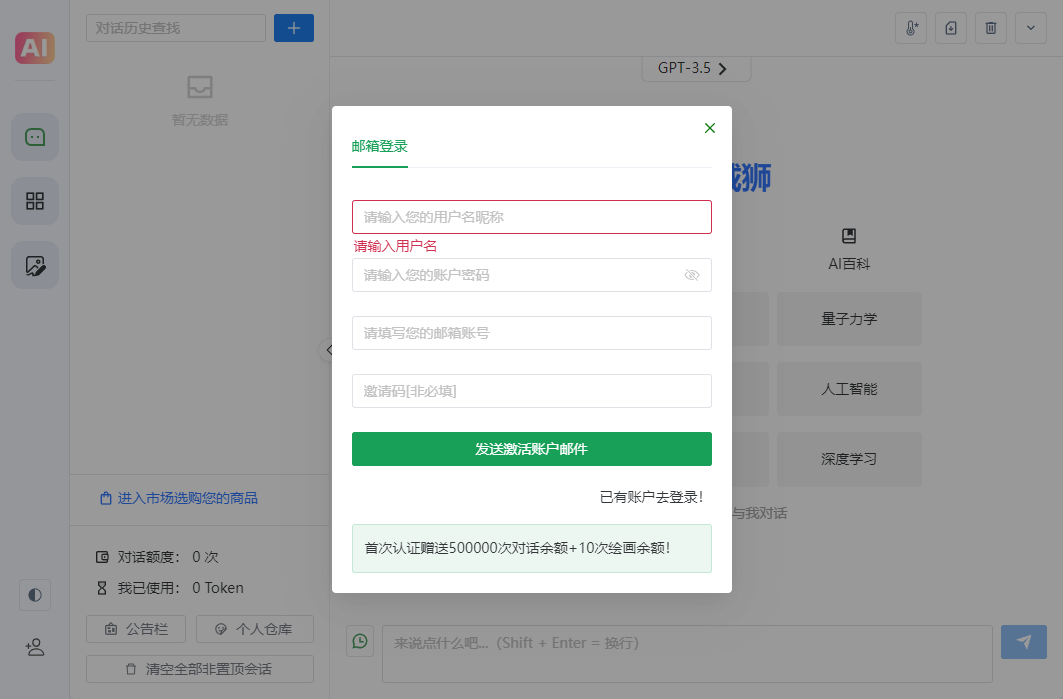The width and height of the screenshot is (1063, 699).
Task: Click the invite code input field
Action: click(531, 391)
